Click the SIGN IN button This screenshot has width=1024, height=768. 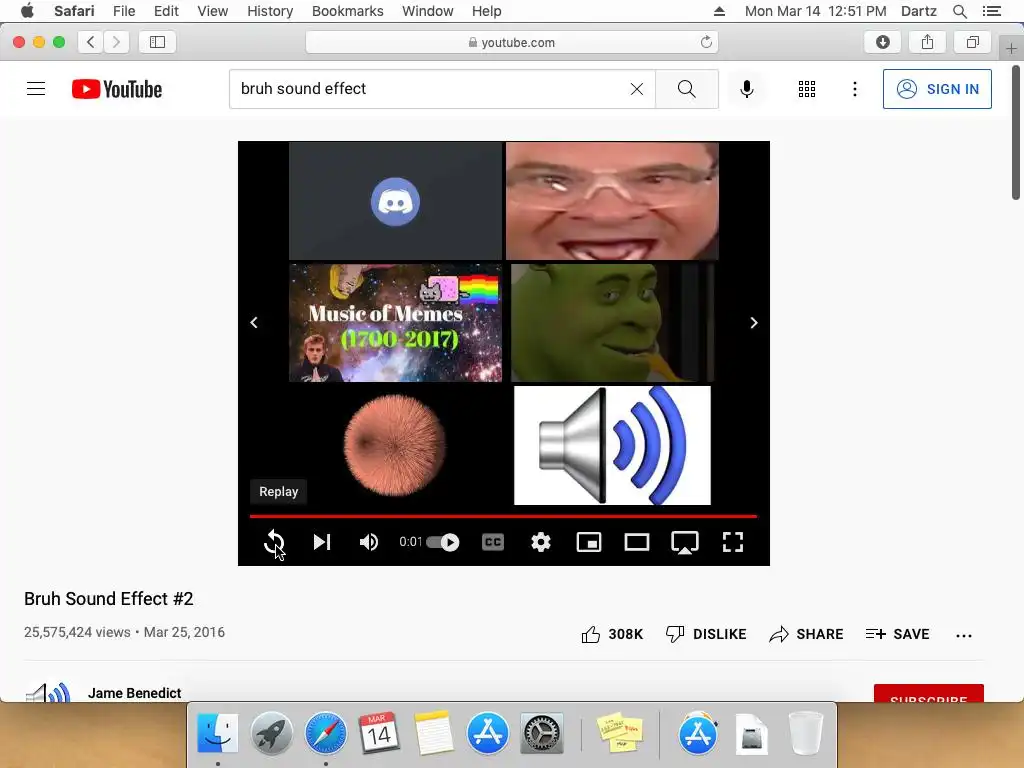coord(937,89)
